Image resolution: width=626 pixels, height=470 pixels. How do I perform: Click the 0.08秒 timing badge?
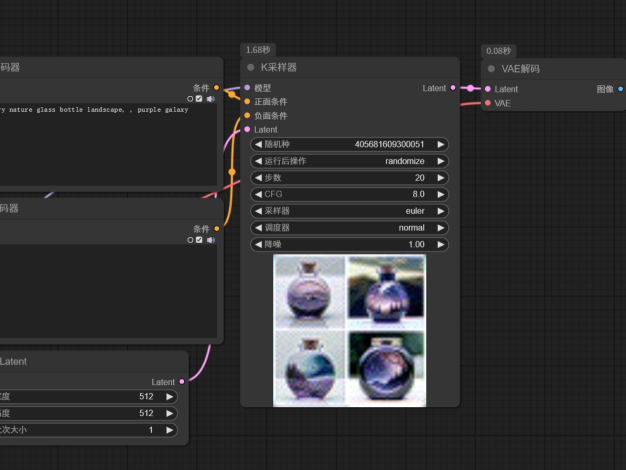498,51
